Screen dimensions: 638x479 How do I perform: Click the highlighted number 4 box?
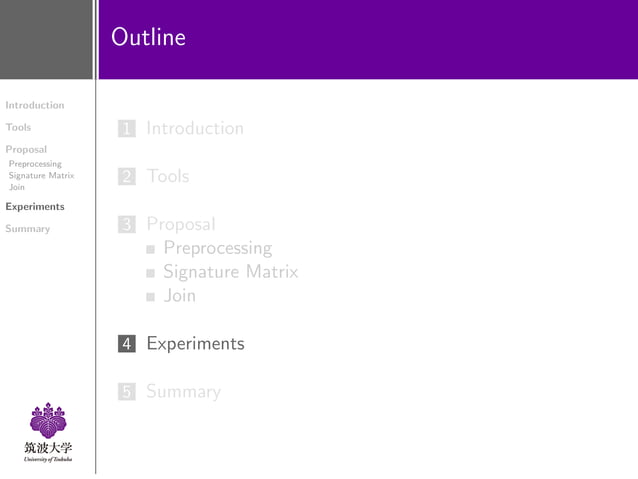pos(126,344)
